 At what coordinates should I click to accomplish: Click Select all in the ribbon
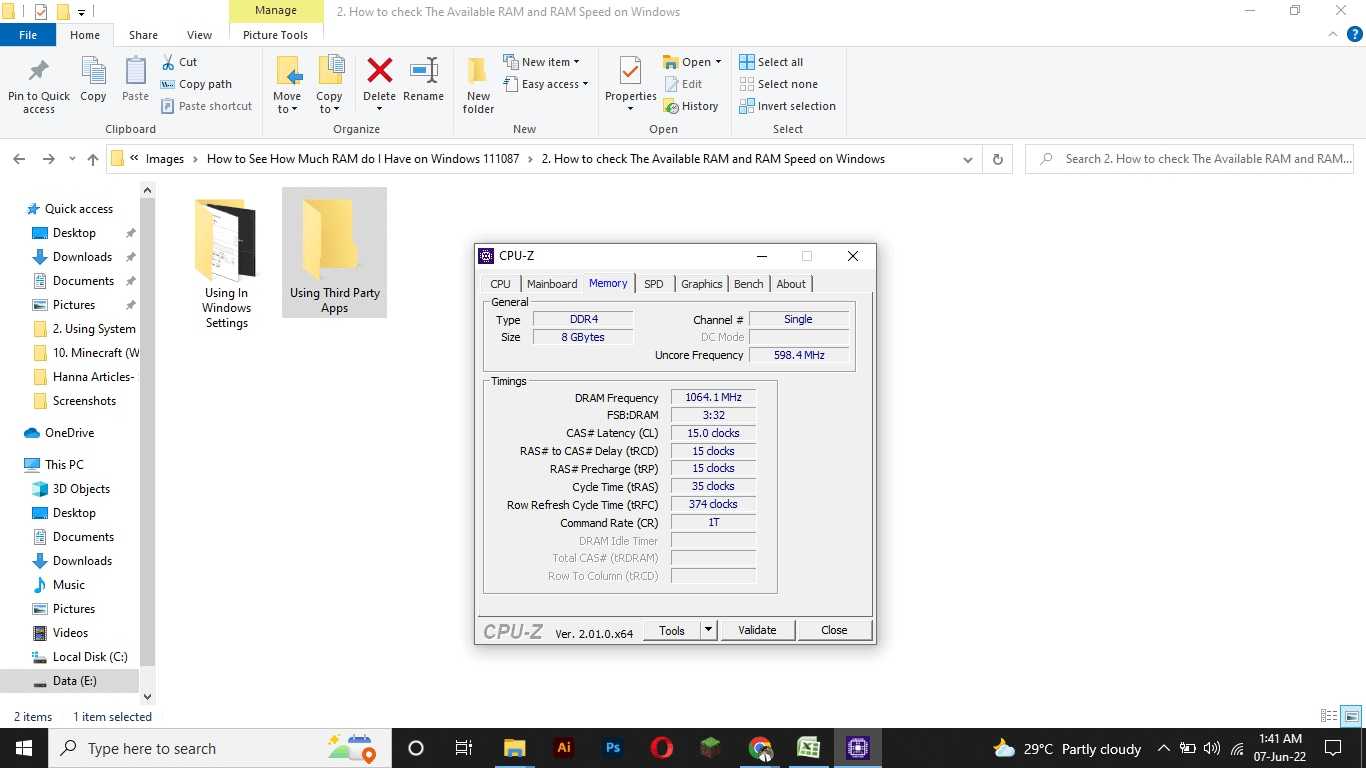tap(771, 62)
